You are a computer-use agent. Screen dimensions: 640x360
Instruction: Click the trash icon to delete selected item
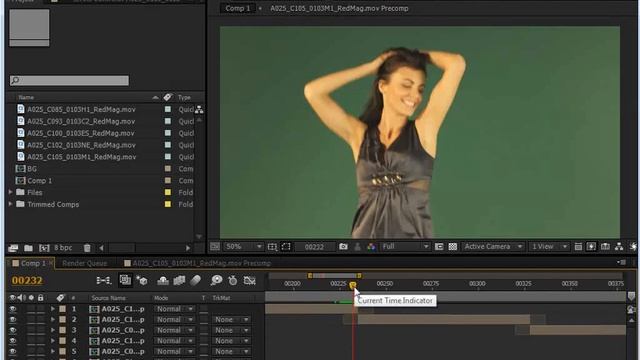(87, 248)
